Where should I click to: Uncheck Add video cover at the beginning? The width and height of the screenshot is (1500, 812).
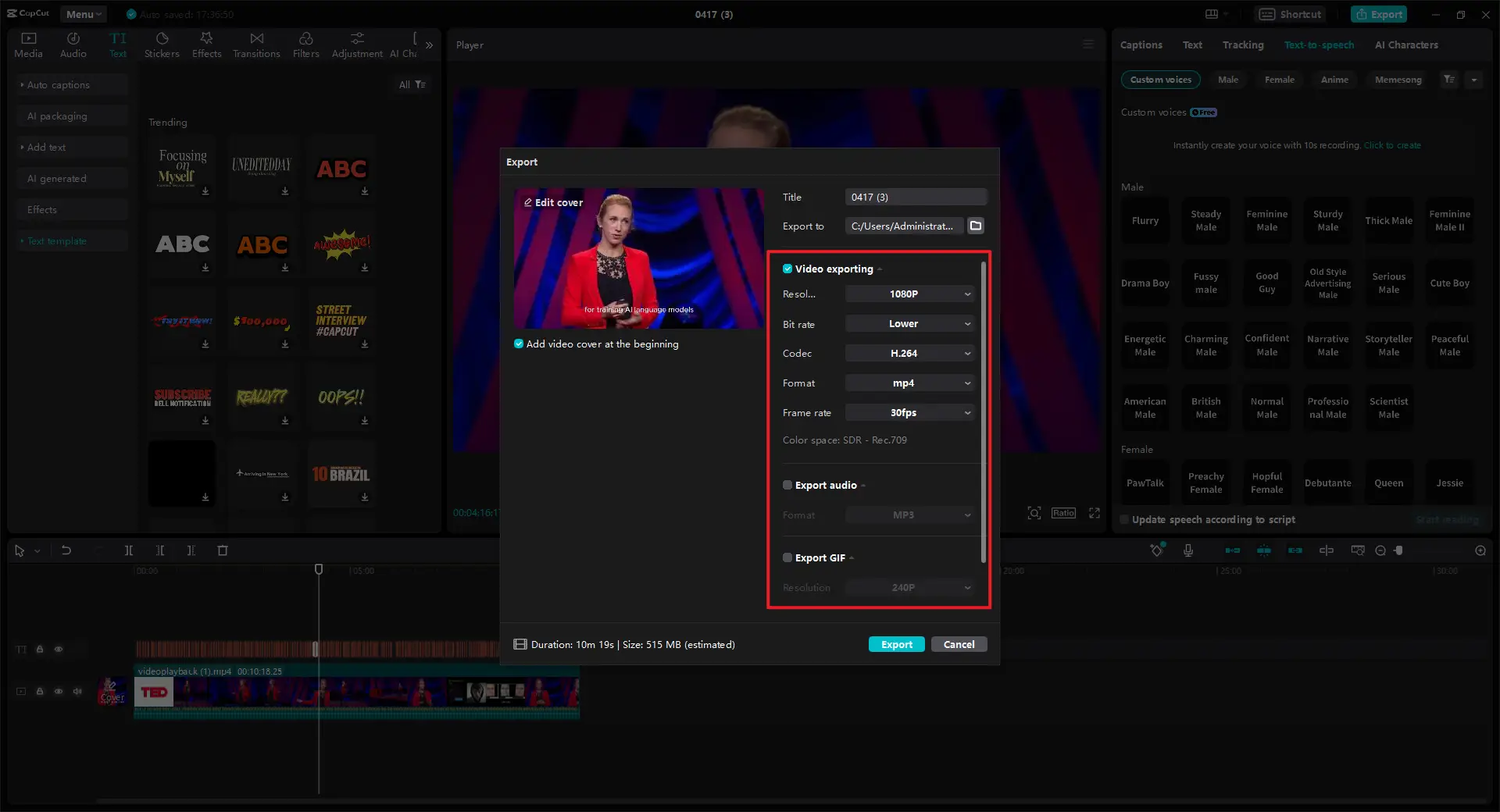click(519, 344)
